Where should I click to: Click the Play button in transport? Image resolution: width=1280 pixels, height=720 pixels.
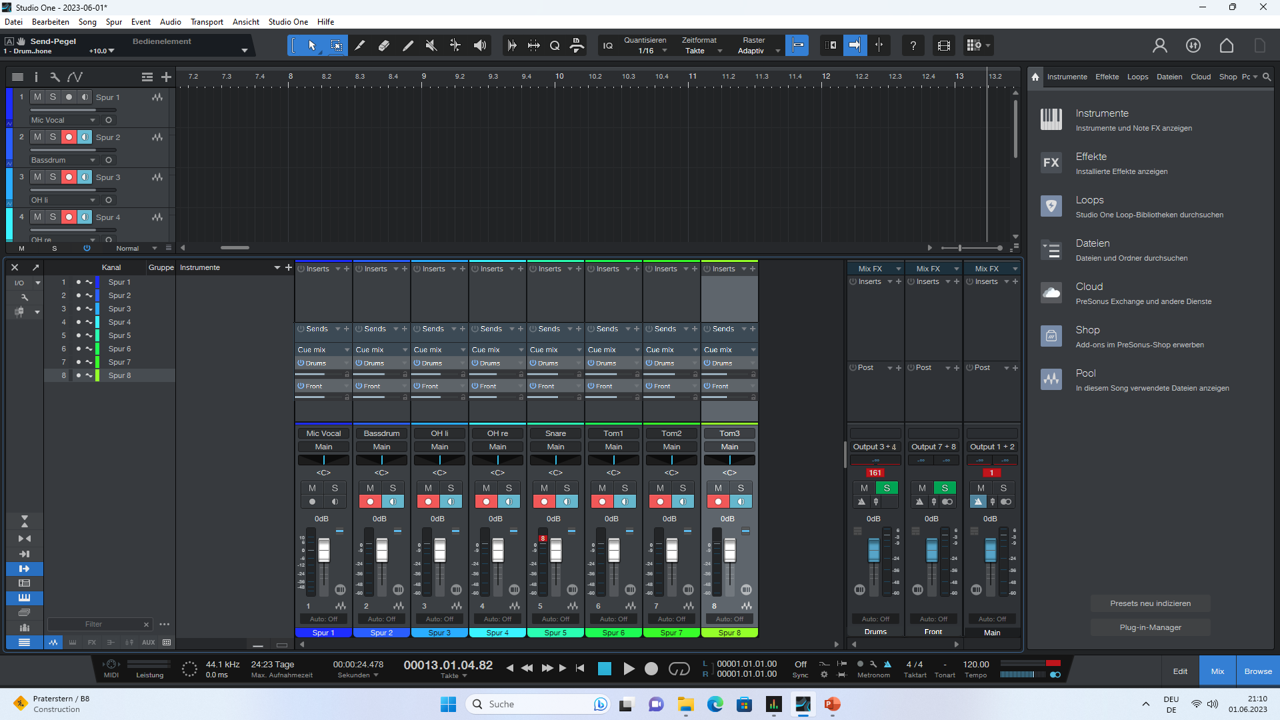click(628, 669)
